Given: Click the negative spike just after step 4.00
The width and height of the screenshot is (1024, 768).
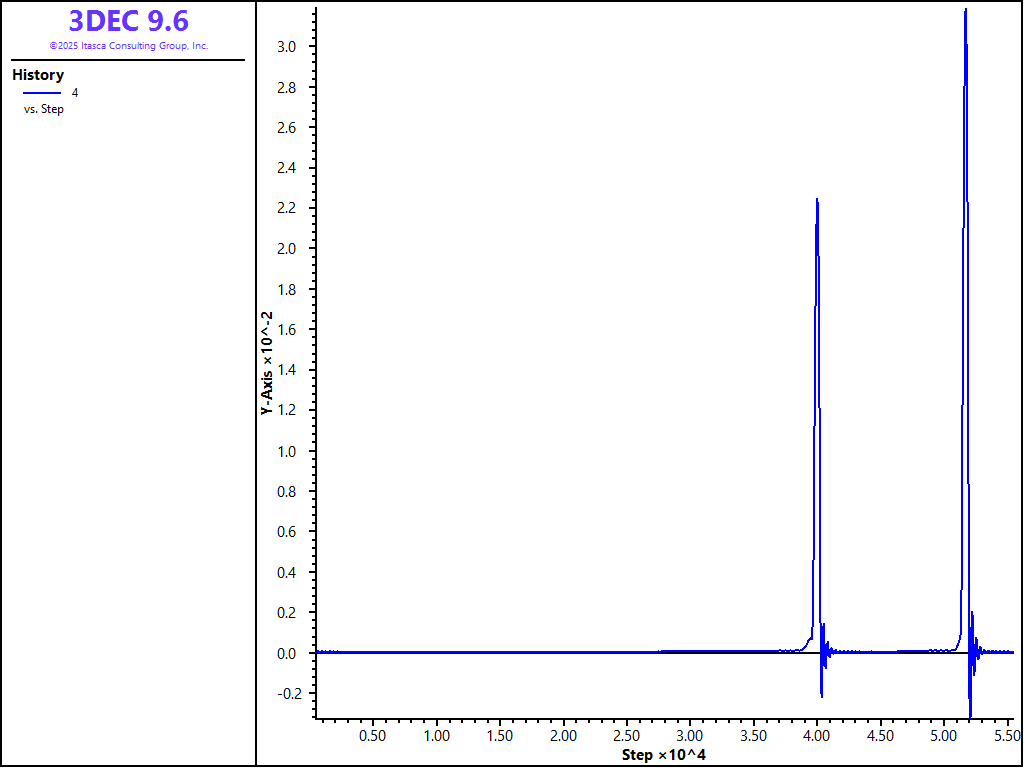Looking at the screenshot, I should pos(821,692).
